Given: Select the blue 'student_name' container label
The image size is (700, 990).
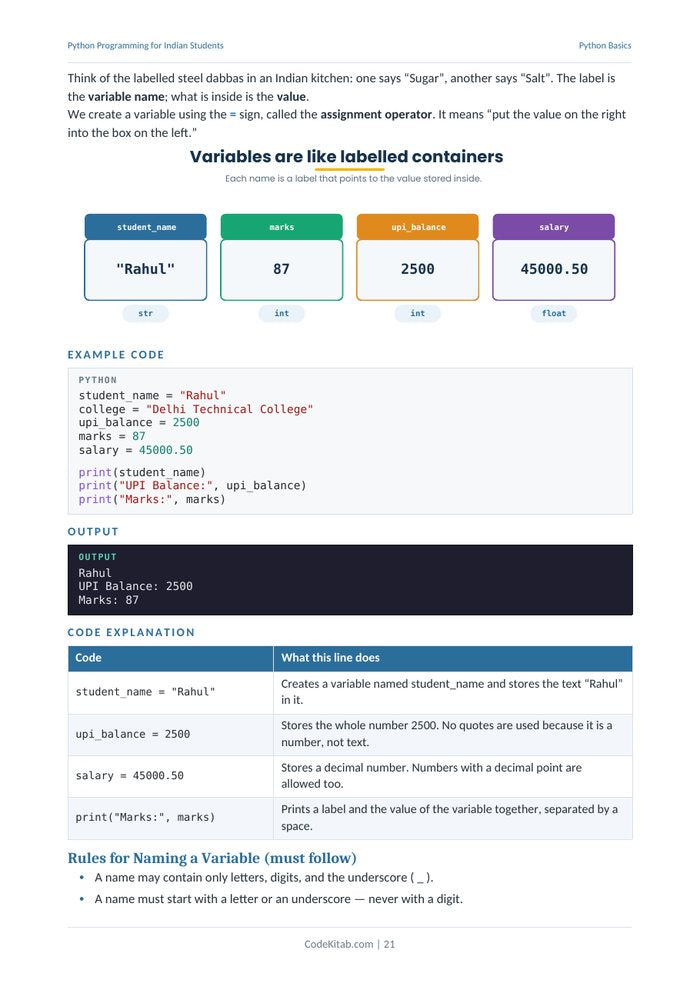Looking at the screenshot, I should point(146,227).
